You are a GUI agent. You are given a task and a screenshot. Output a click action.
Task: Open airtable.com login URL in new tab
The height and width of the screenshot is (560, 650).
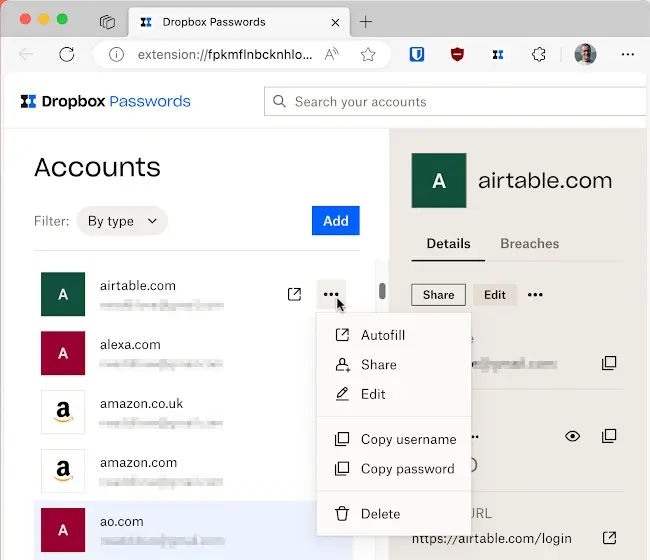click(x=609, y=538)
